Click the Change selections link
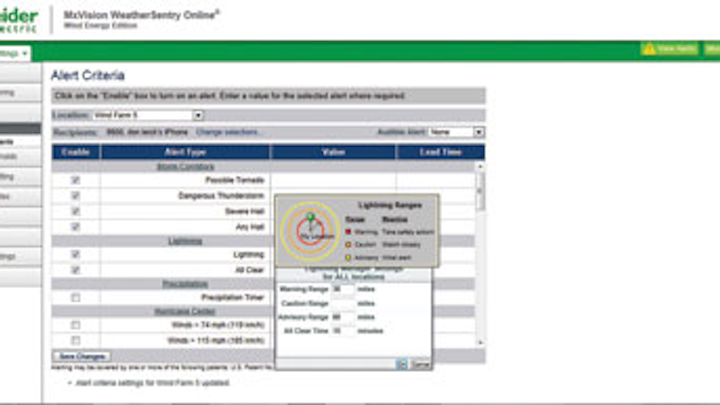Viewport: 720px width, 405px height. [x=227, y=132]
